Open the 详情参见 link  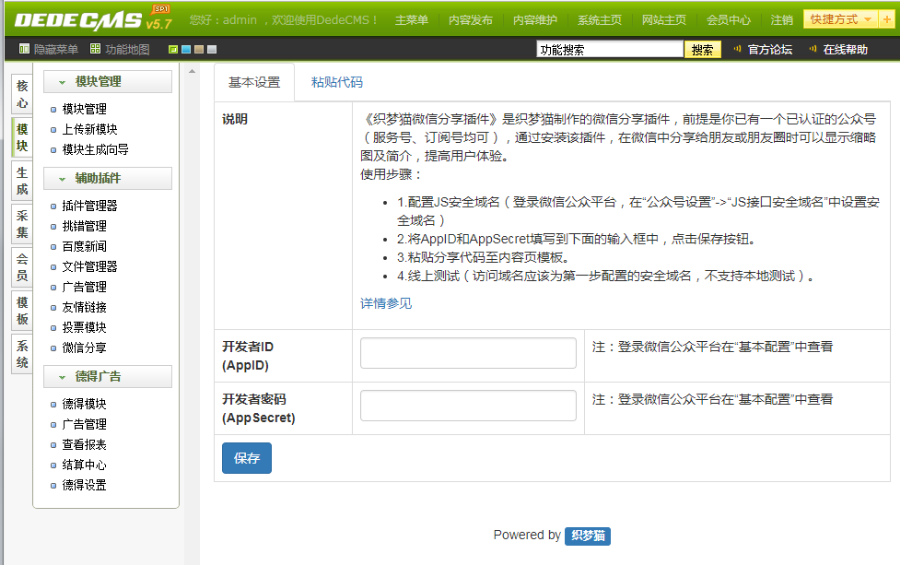tap(386, 303)
